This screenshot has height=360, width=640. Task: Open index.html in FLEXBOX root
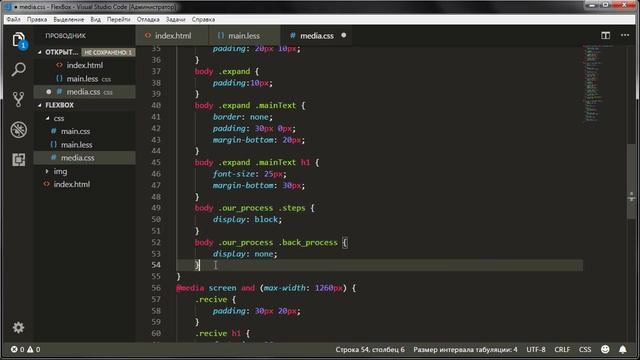pyautogui.click(x=84, y=184)
